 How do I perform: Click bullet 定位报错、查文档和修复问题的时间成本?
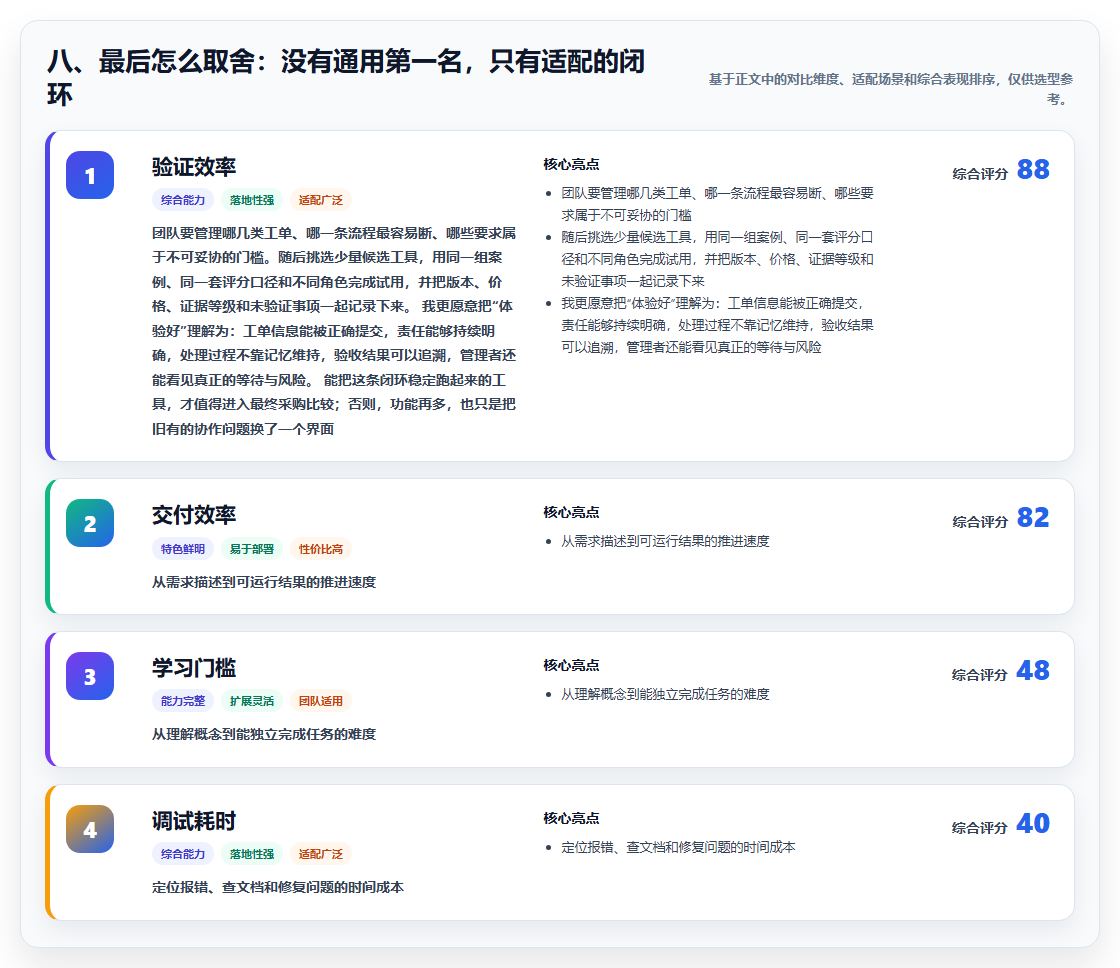coord(678,847)
